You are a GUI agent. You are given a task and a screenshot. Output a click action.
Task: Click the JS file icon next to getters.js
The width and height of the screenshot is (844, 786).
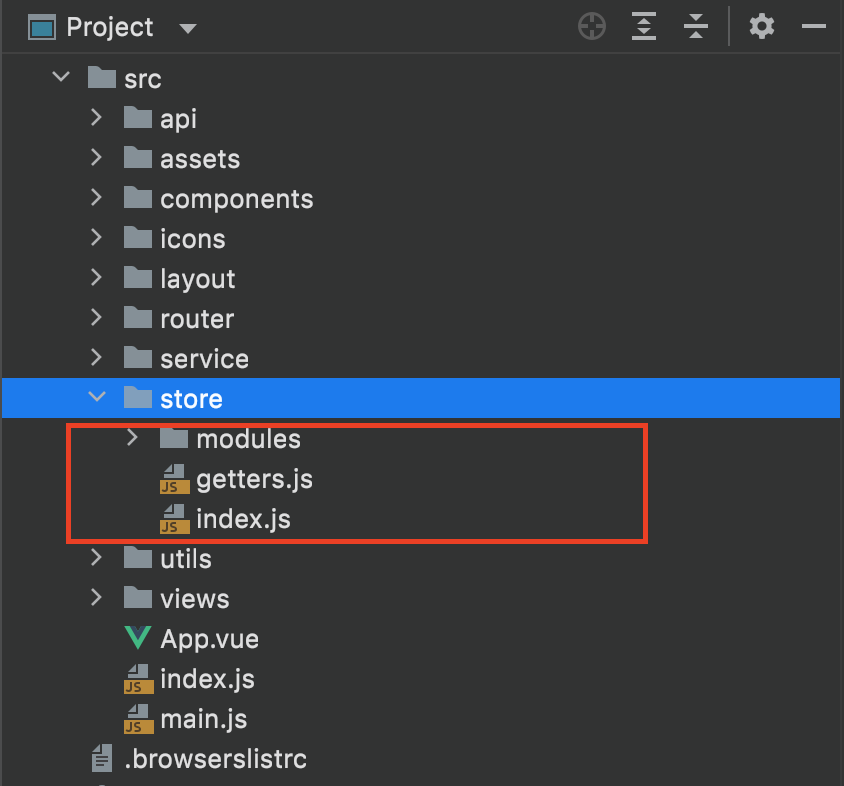[x=174, y=479]
